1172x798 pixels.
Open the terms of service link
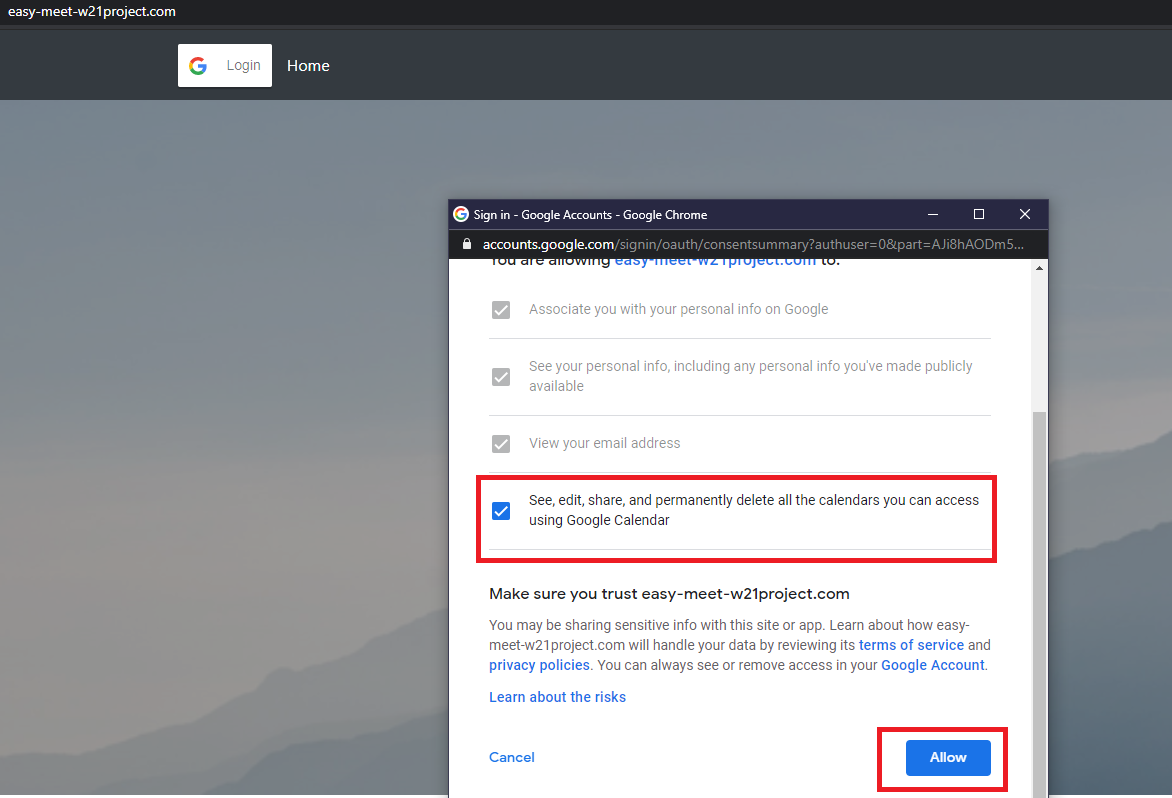[x=911, y=645]
